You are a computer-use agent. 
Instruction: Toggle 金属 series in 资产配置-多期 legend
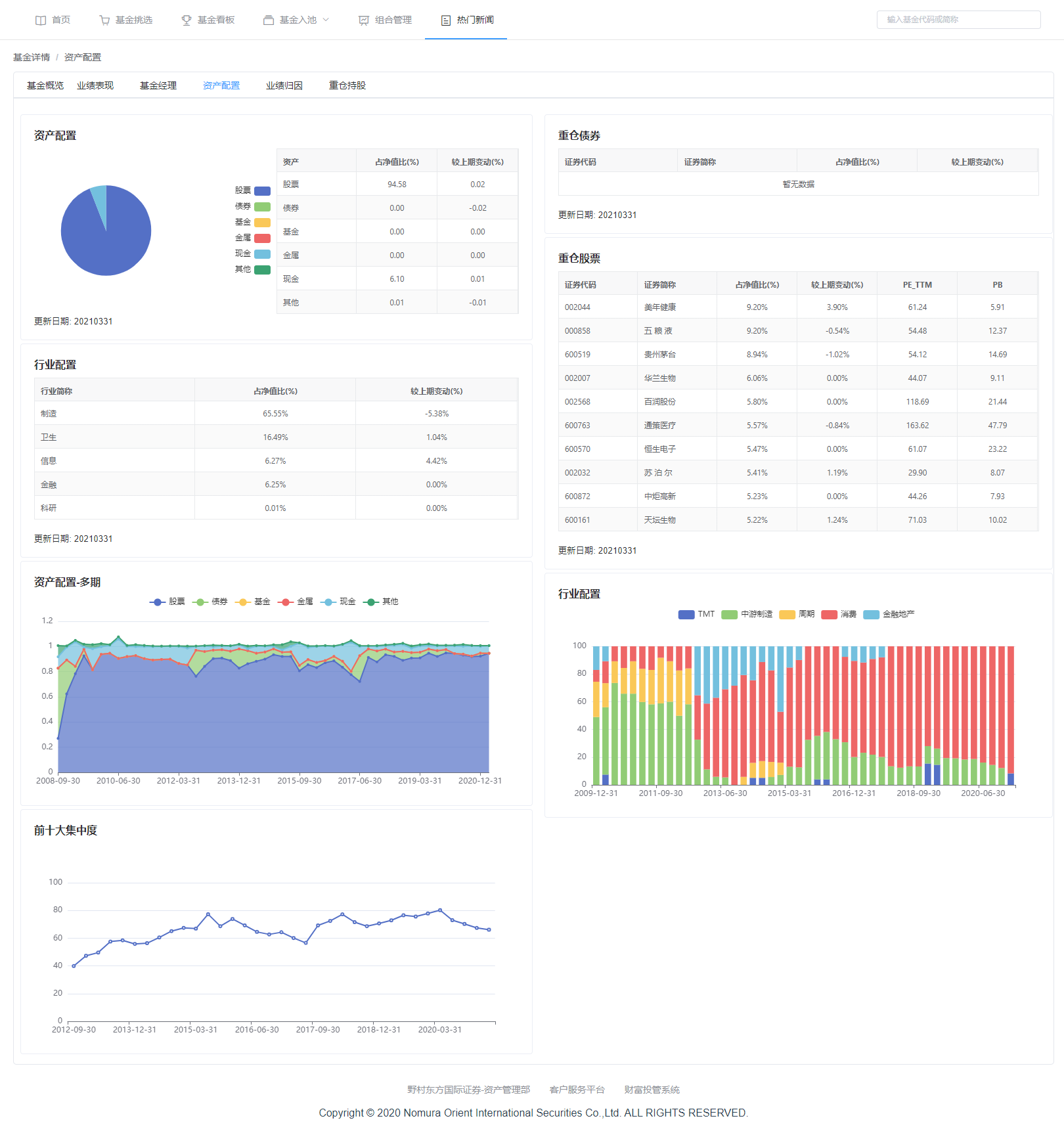296,602
